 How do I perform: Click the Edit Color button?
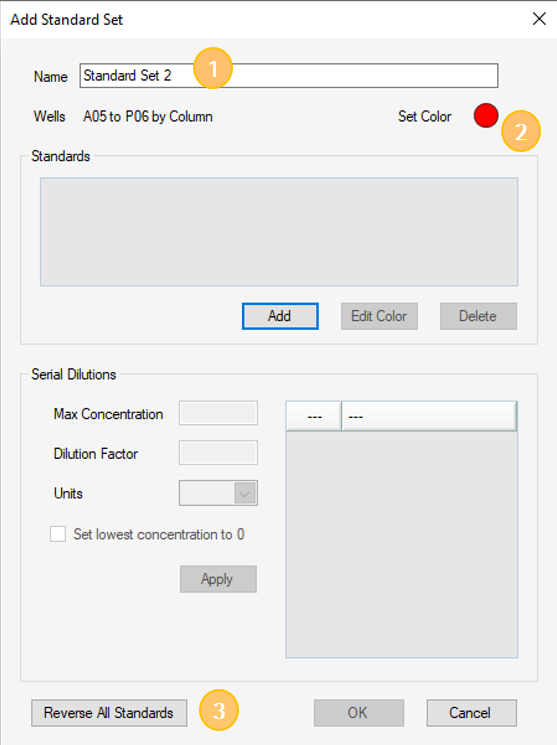point(379,316)
